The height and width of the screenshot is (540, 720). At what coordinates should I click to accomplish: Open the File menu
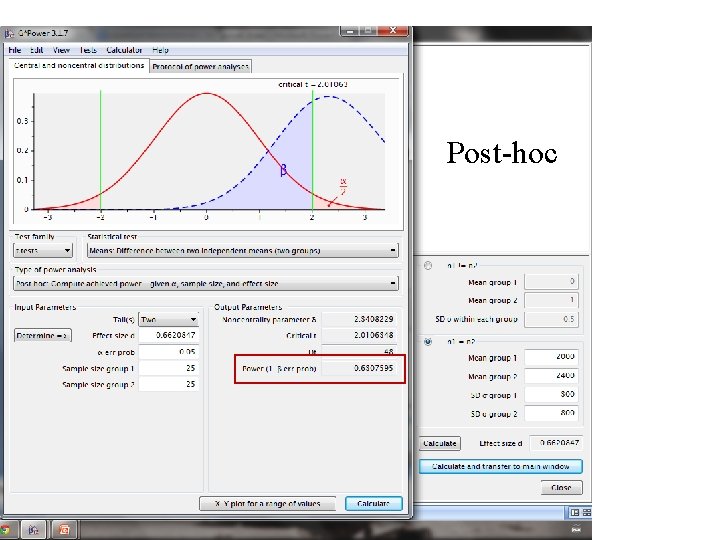(15, 50)
